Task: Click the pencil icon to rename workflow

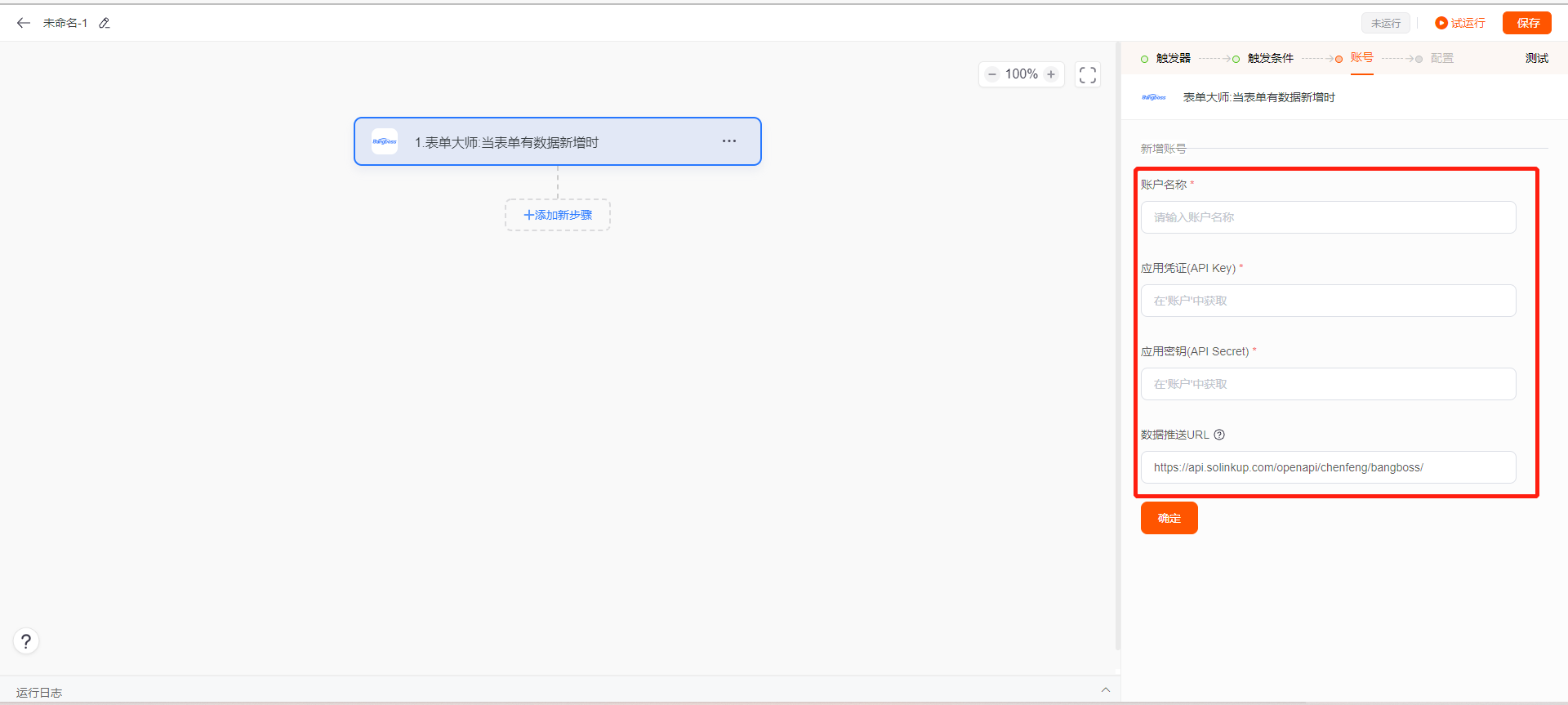Action: point(105,23)
